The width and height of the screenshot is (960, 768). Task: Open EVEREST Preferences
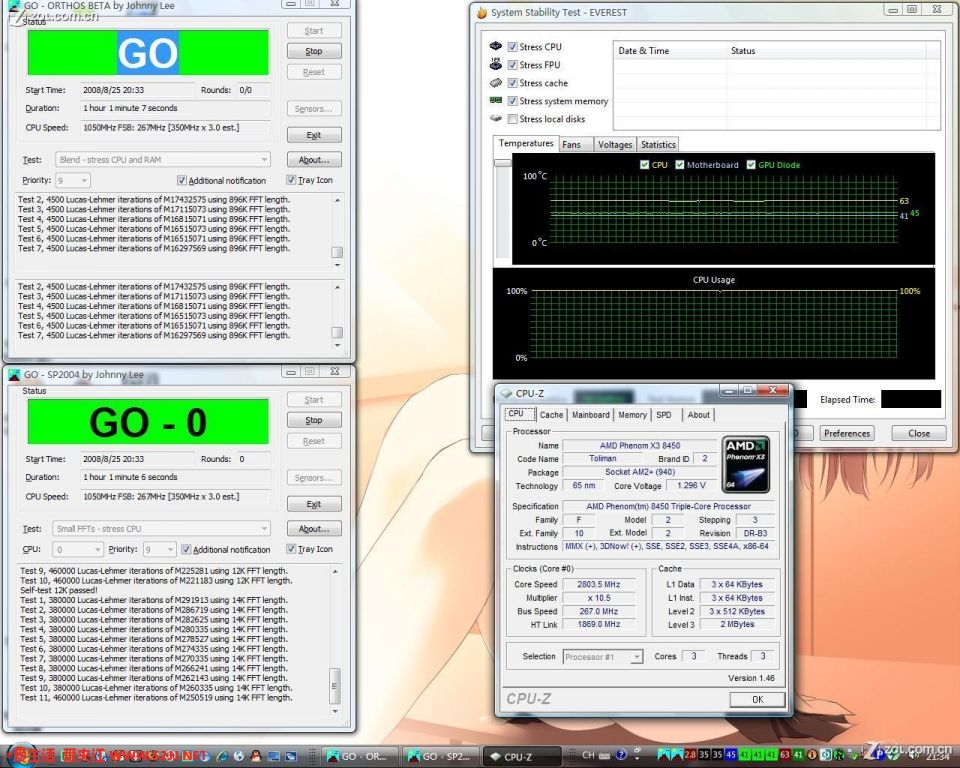[x=847, y=433]
